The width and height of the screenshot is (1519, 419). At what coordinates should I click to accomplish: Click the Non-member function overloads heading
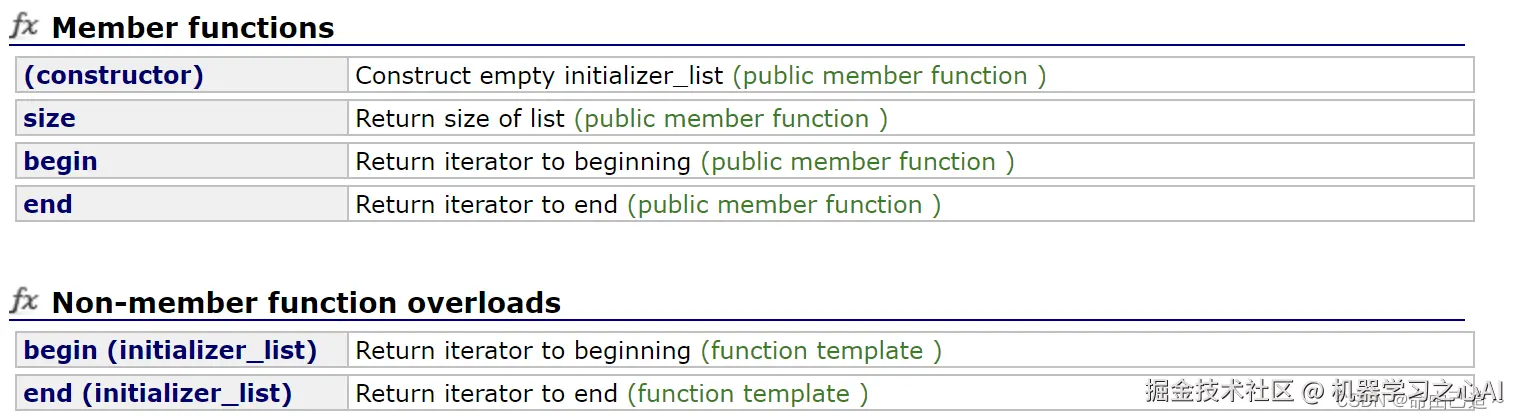click(x=306, y=303)
